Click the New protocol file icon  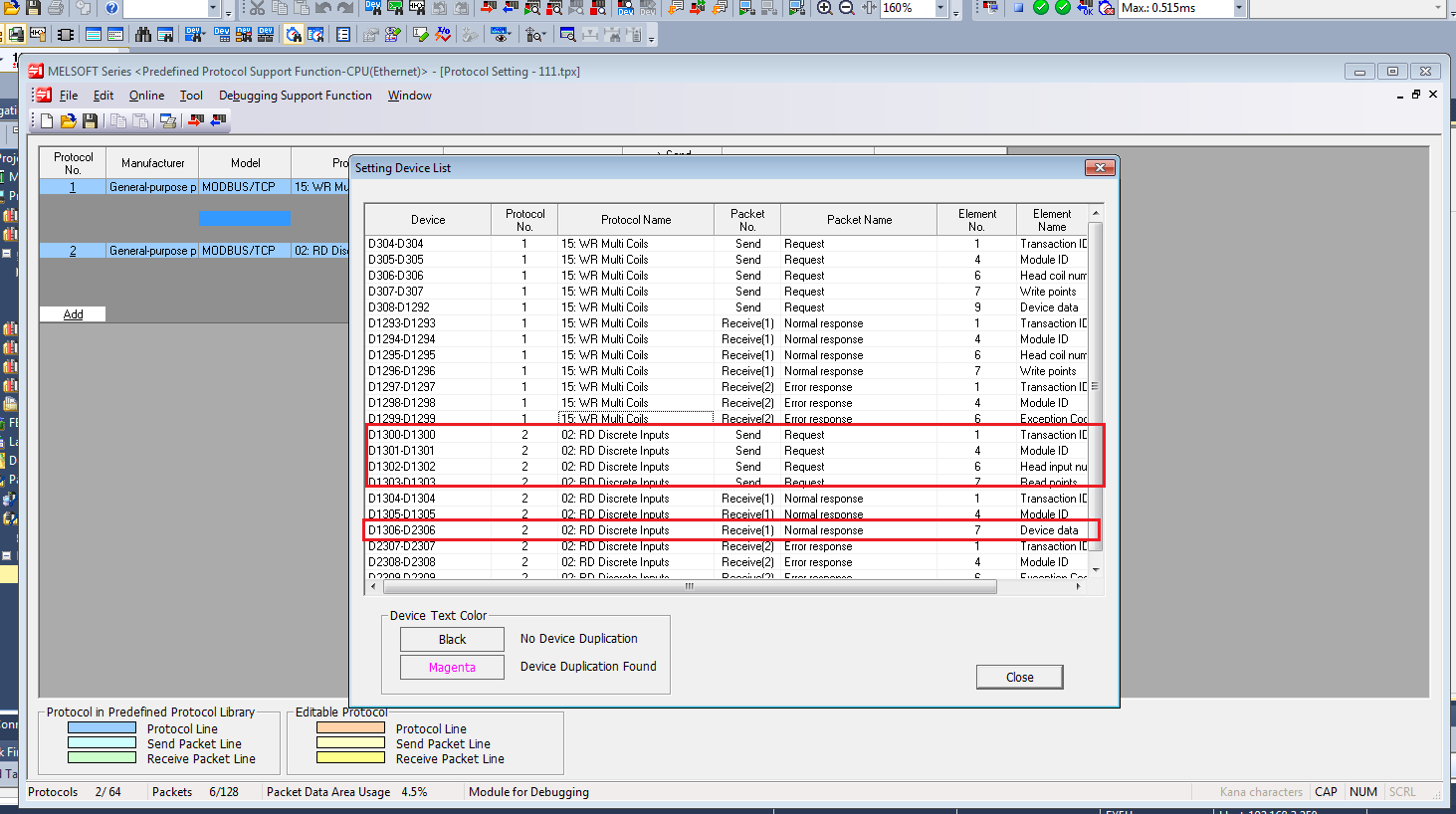47,120
